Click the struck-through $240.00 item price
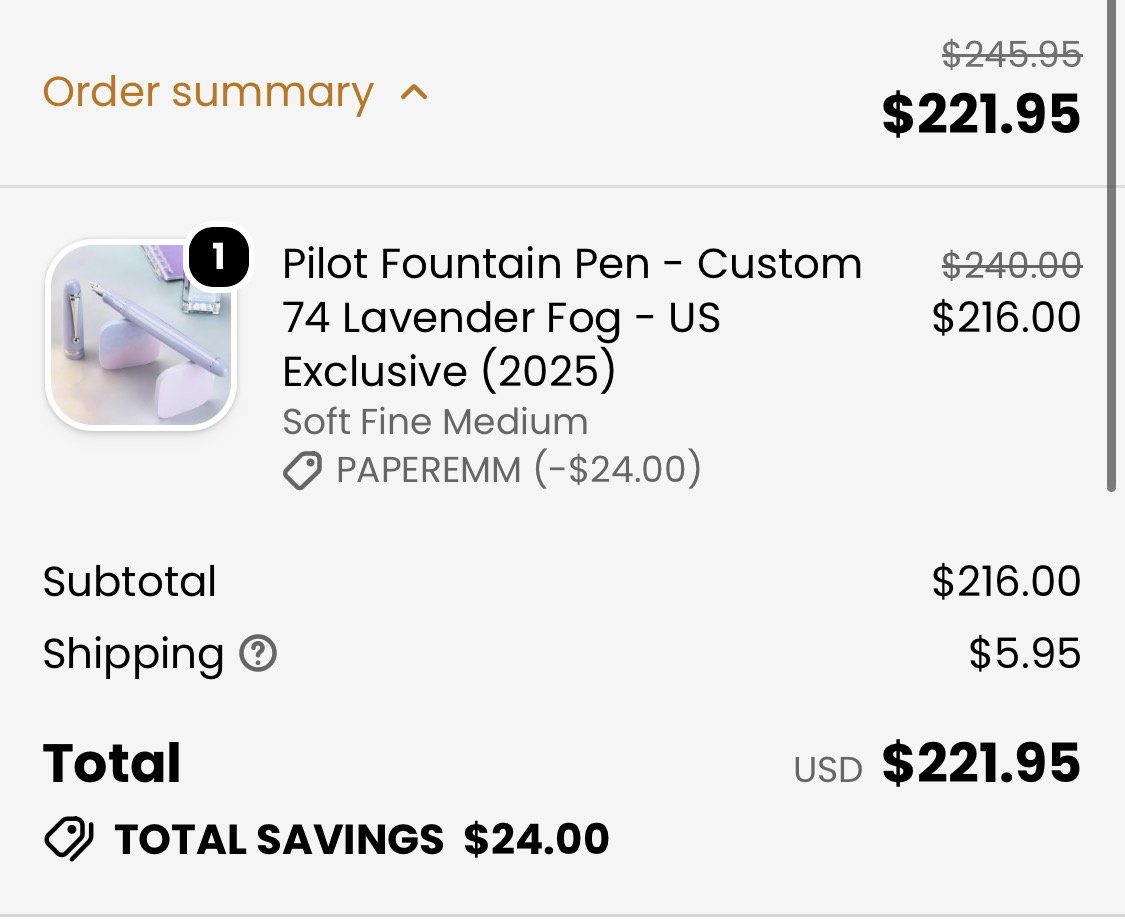Viewport: 1125px width, 921px height. (1012, 265)
